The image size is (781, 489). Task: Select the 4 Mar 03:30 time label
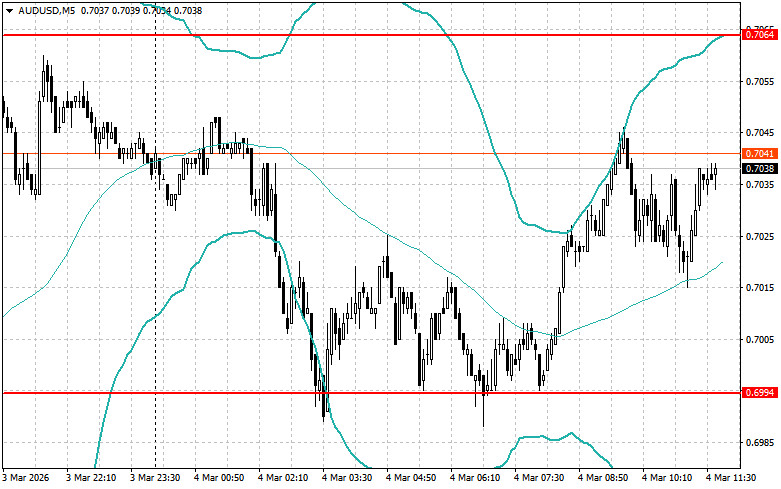(x=347, y=478)
